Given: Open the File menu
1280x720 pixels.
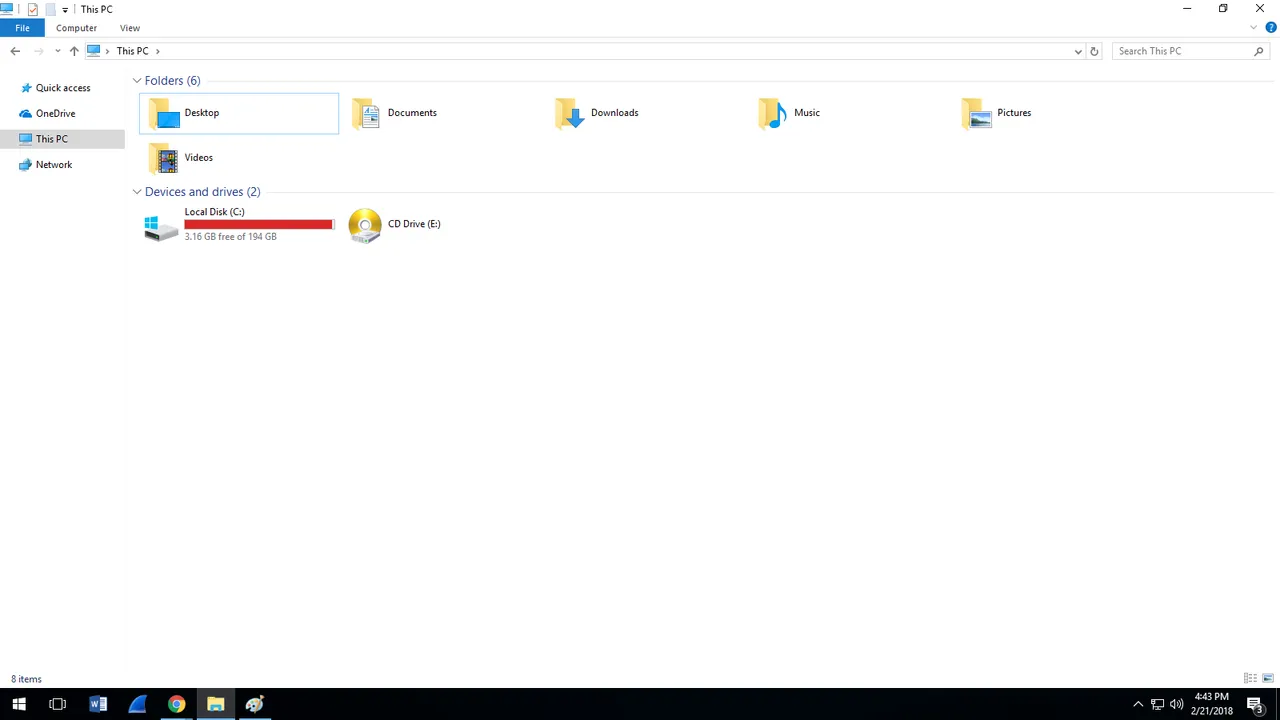Looking at the screenshot, I should pyautogui.click(x=22, y=28).
